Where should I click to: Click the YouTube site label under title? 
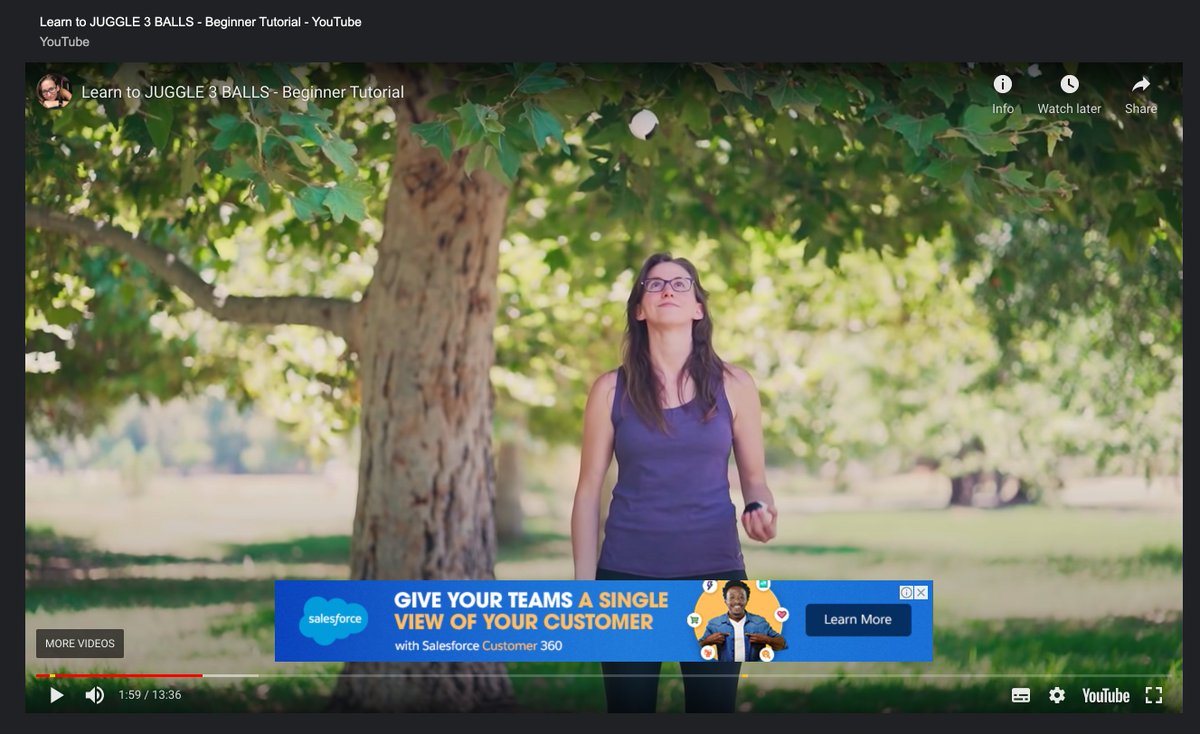click(x=65, y=42)
